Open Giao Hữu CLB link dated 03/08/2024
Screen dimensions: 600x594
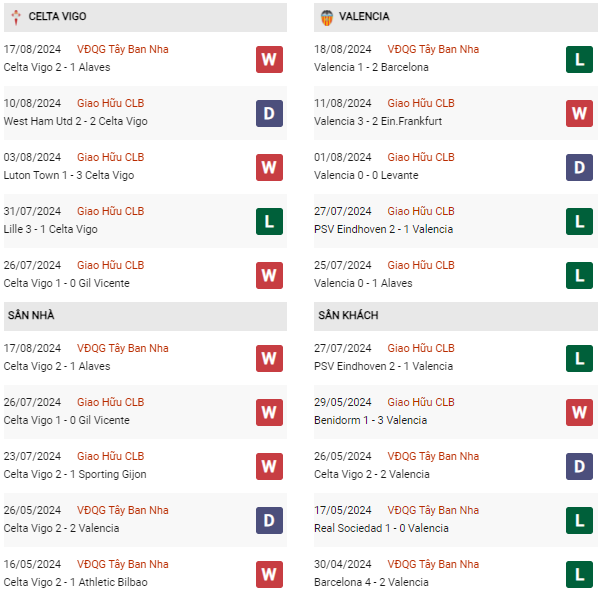pyautogui.click(x=110, y=157)
